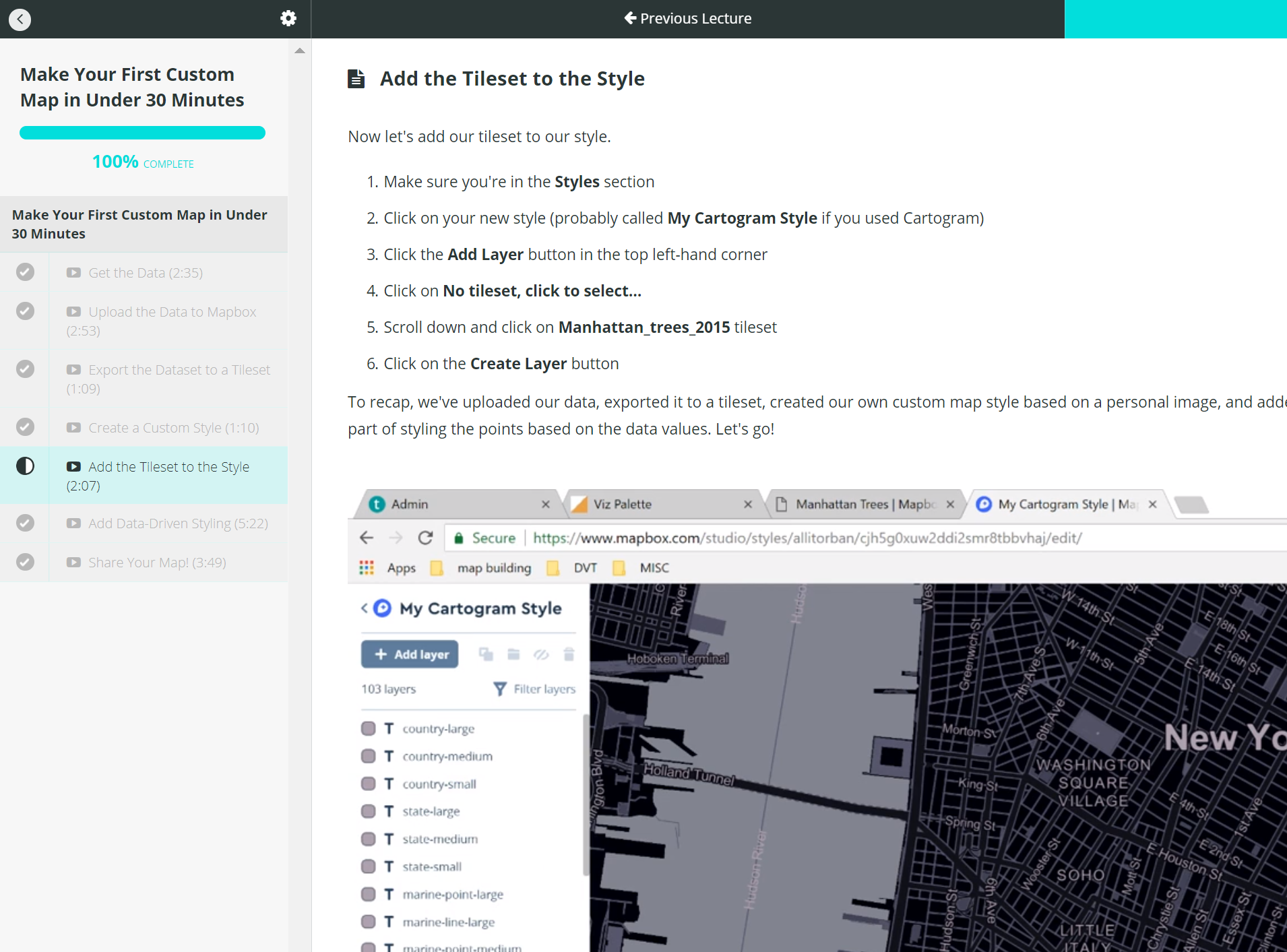
Task: Click video icon next to Add Data-Driven Styling
Action: 73,523
